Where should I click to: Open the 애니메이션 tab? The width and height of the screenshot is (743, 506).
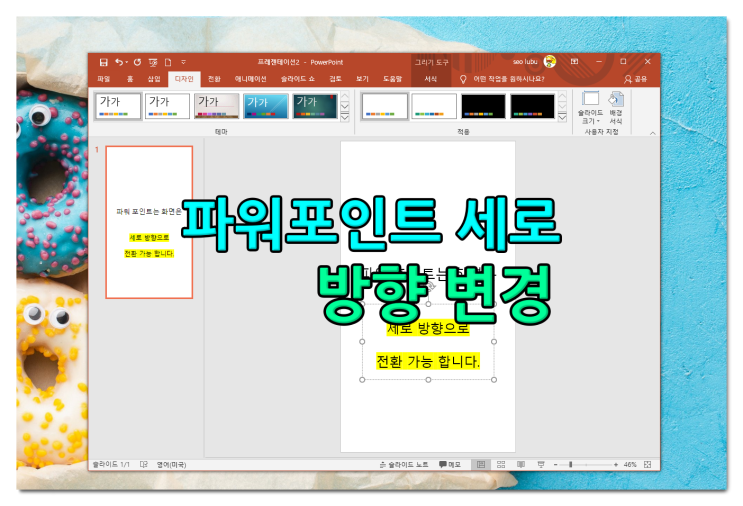250,79
